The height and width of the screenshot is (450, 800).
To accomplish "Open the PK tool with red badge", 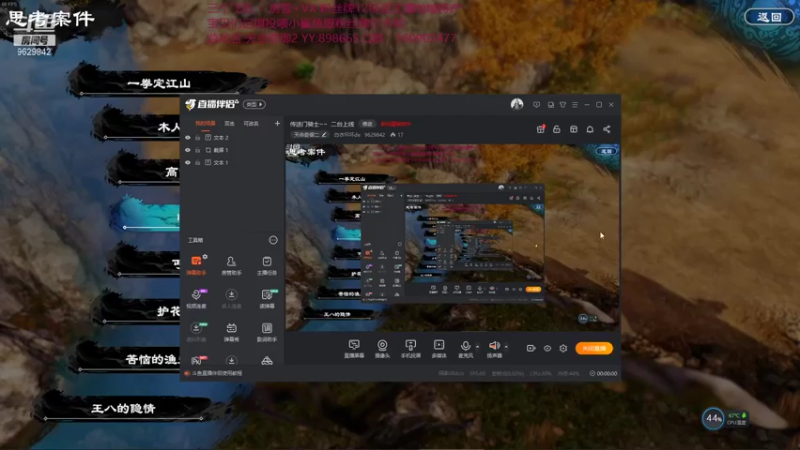I will click(x=197, y=360).
